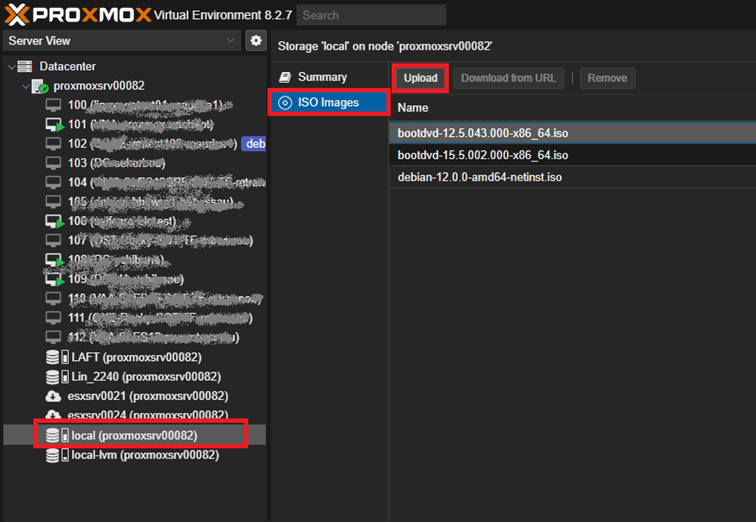Select bootdvd-15.5.002.000-x86_64.iso row
The image size is (756, 523).
[483, 155]
